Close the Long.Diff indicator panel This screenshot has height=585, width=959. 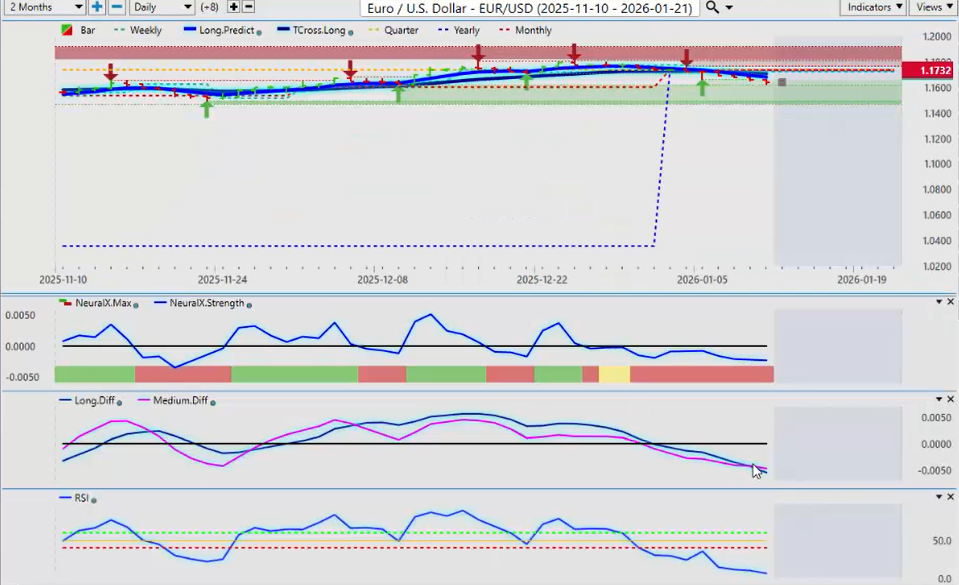(x=950, y=400)
